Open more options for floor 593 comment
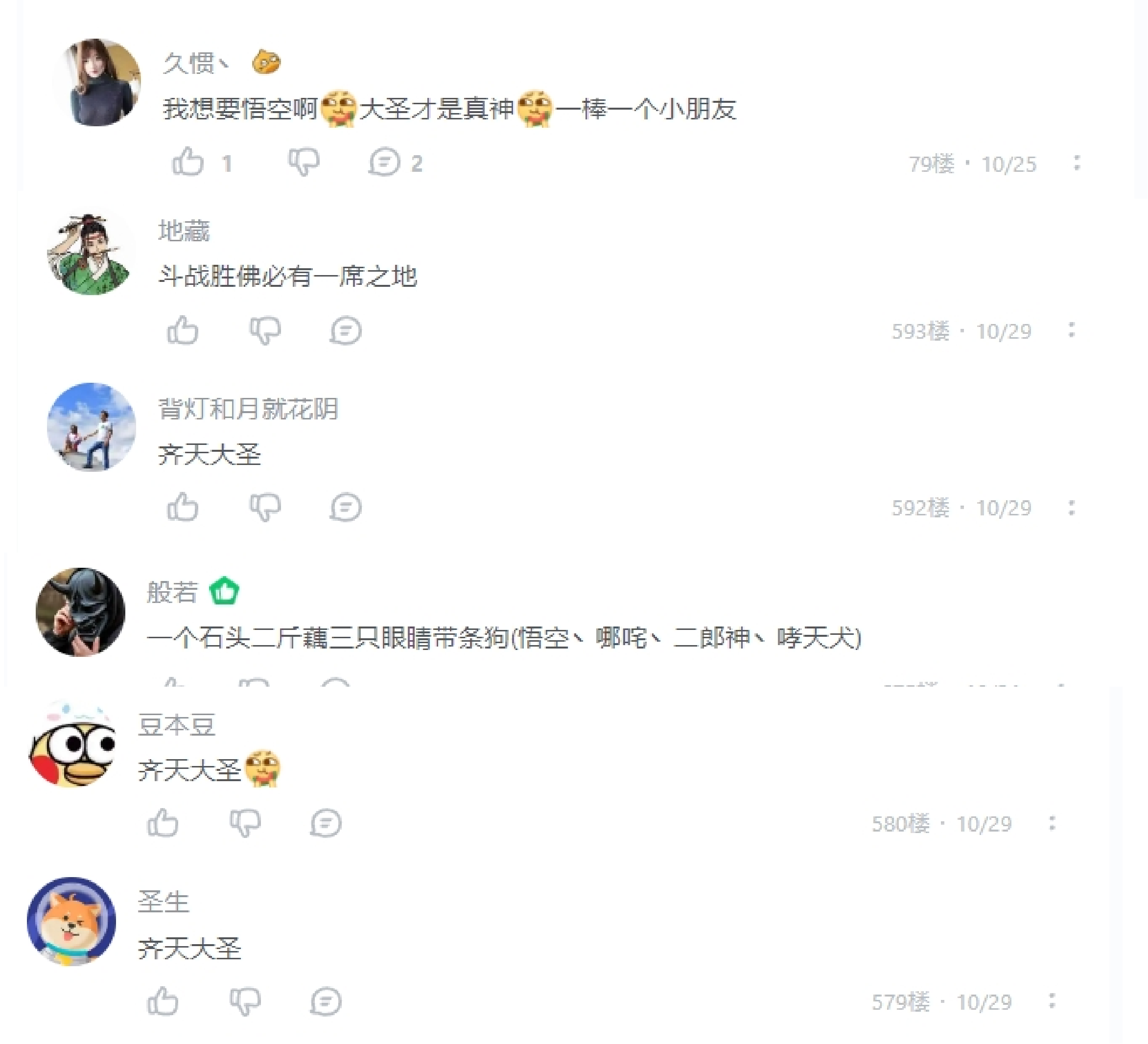1148x1044 pixels. (1072, 330)
